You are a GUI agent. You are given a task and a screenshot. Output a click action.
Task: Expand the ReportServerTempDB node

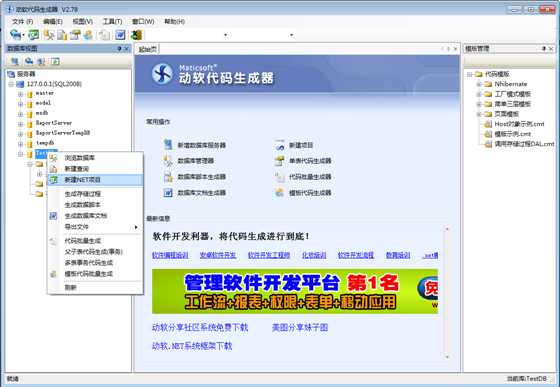20,134
